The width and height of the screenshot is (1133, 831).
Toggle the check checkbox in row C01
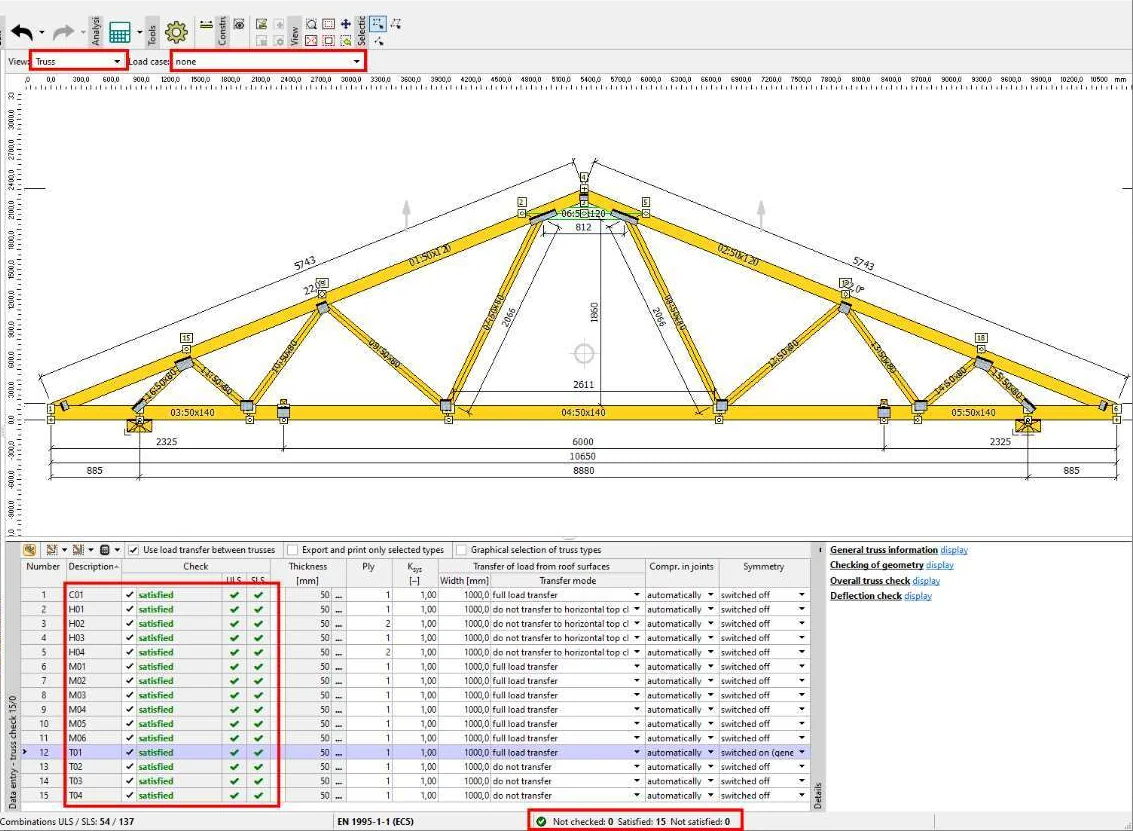coord(130,595)
